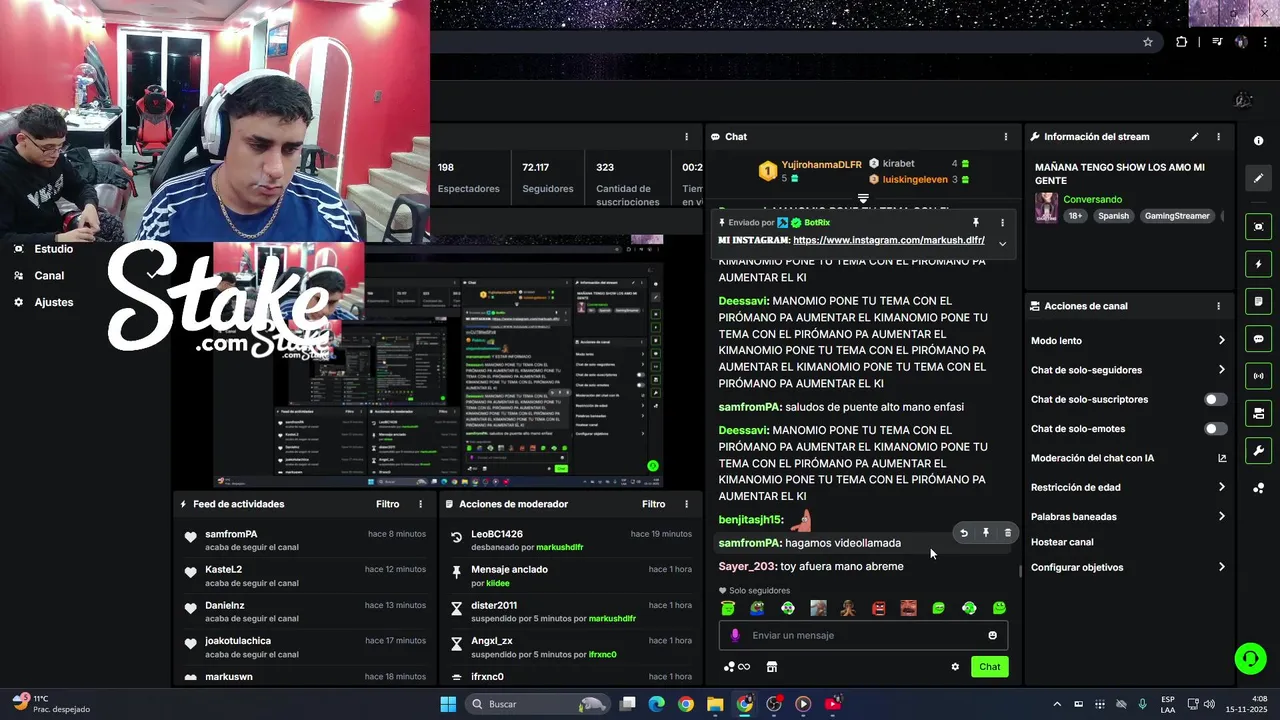Unpin the BotRix pinned message
Screen dimensions: 1280x720
(x=976, y=223)
